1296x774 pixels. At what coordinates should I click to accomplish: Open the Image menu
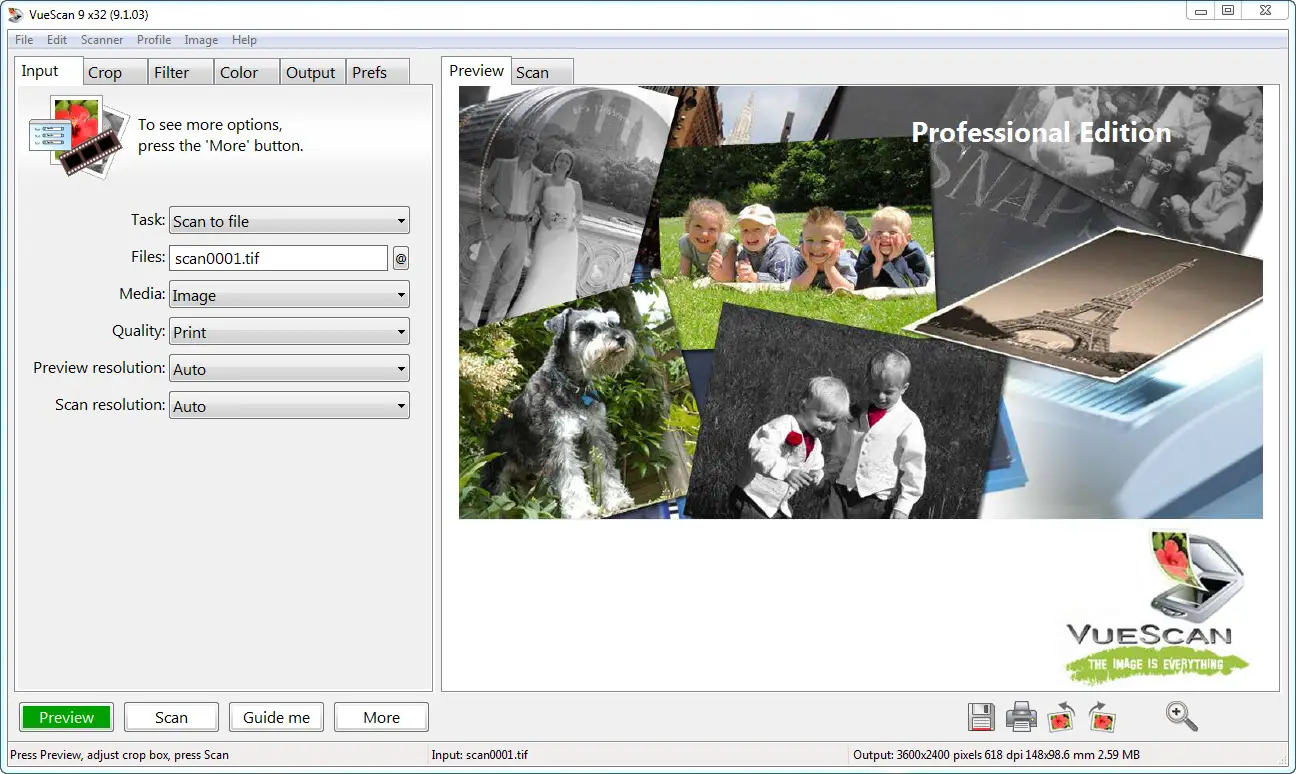[201, 40]
